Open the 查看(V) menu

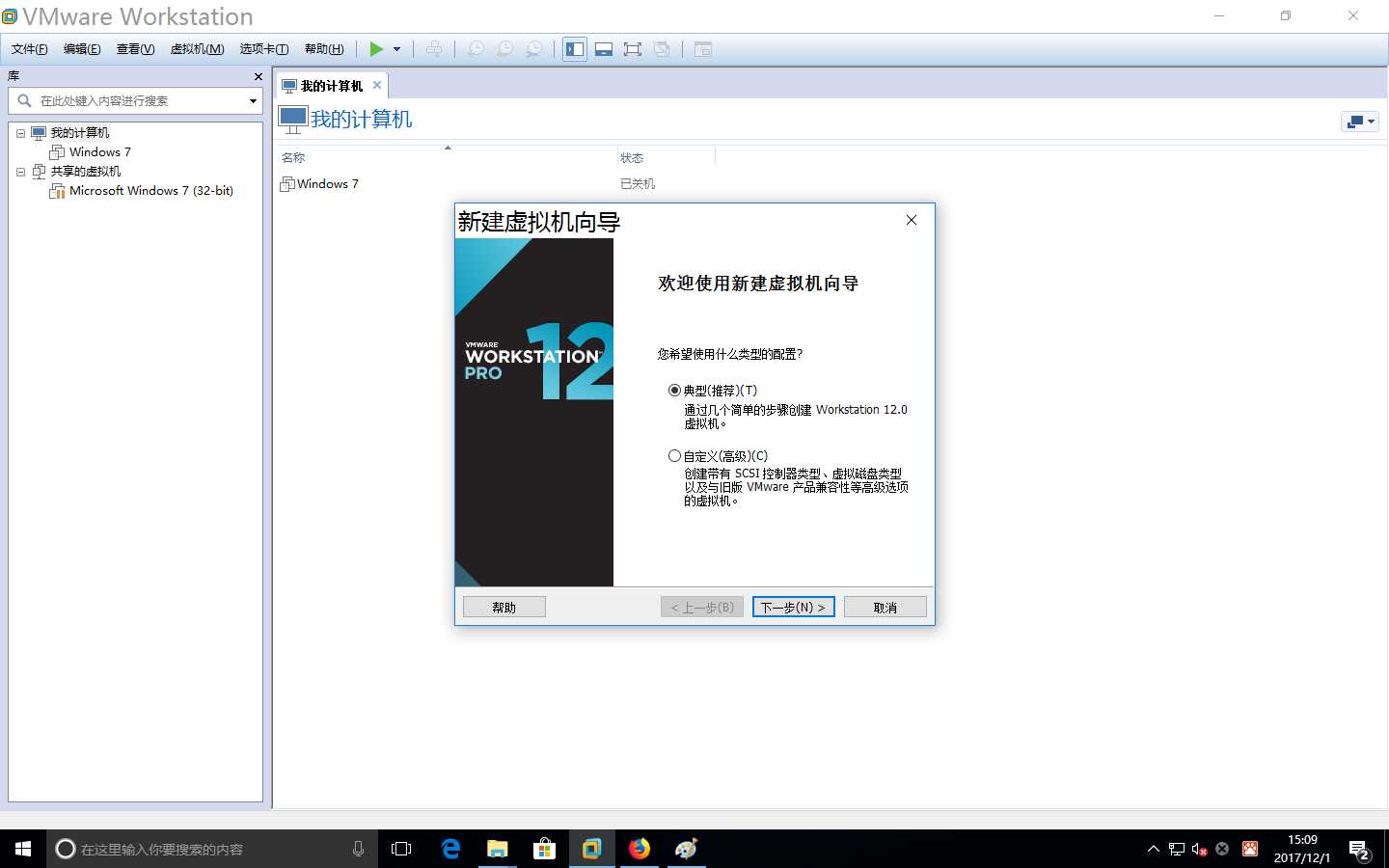[135, 49]
